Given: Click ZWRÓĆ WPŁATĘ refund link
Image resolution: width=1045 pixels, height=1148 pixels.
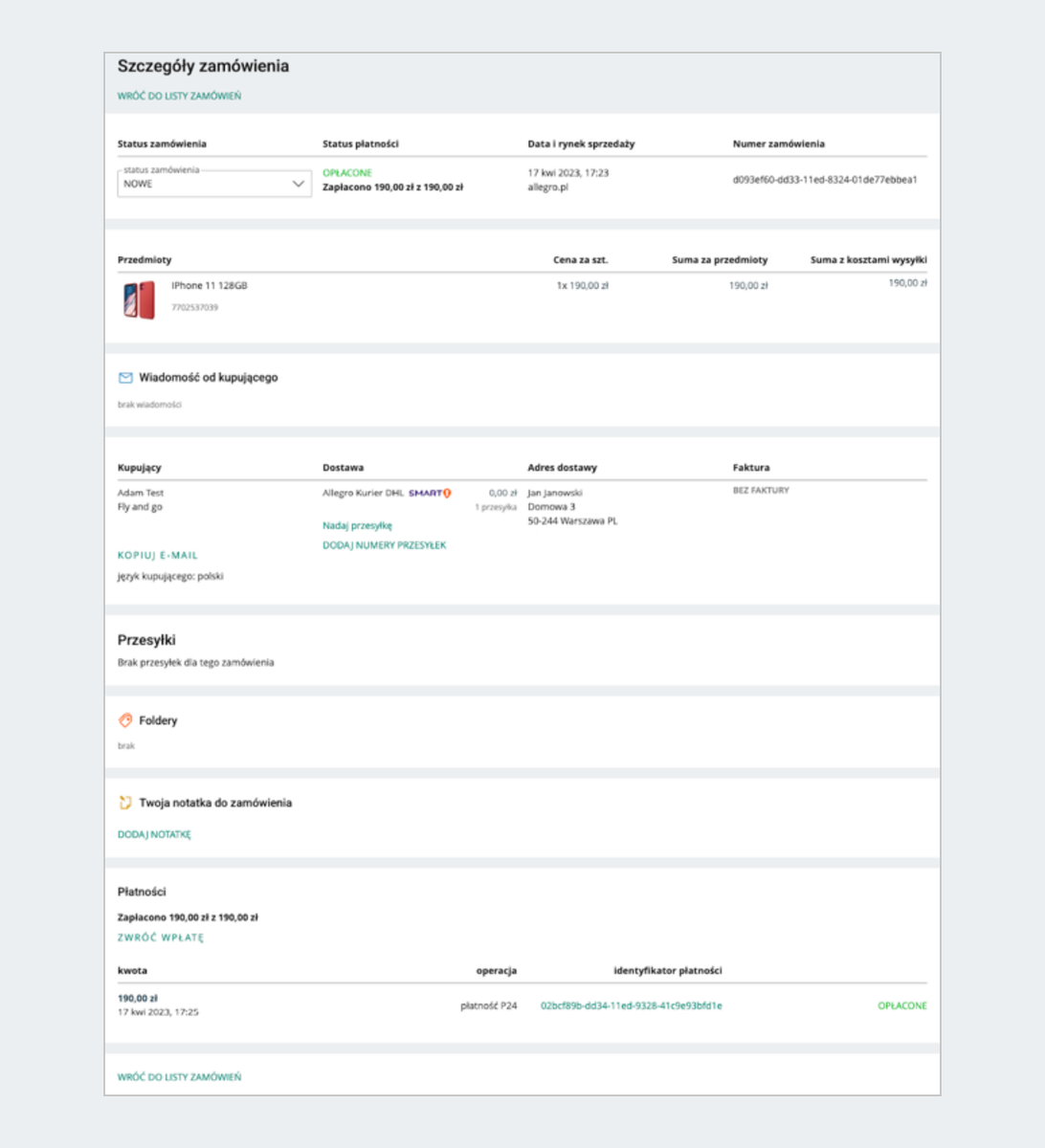Looking at the screenshot, I should tap(161, 938).
